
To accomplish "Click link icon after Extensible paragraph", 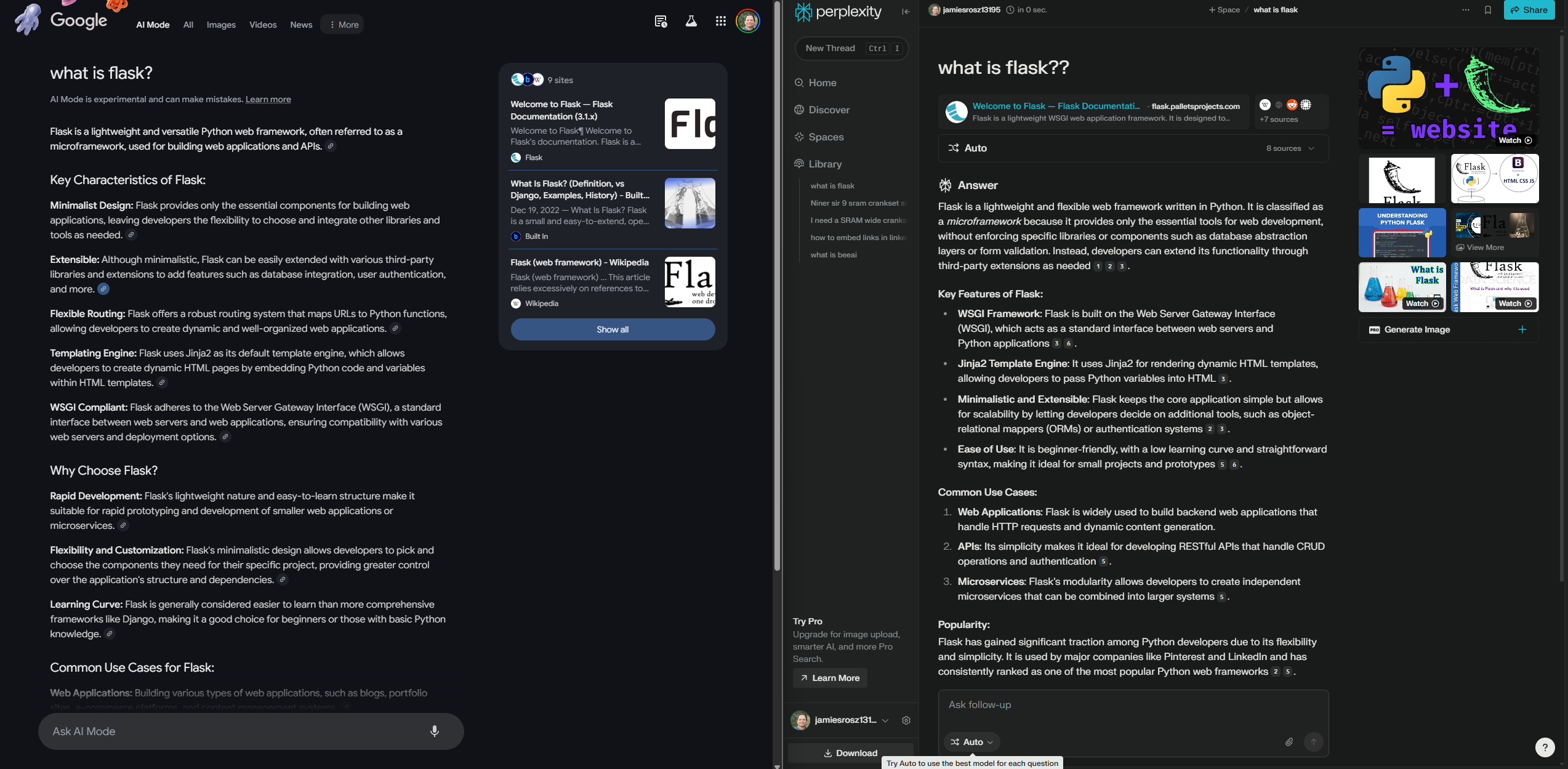I will coord(103,289).
